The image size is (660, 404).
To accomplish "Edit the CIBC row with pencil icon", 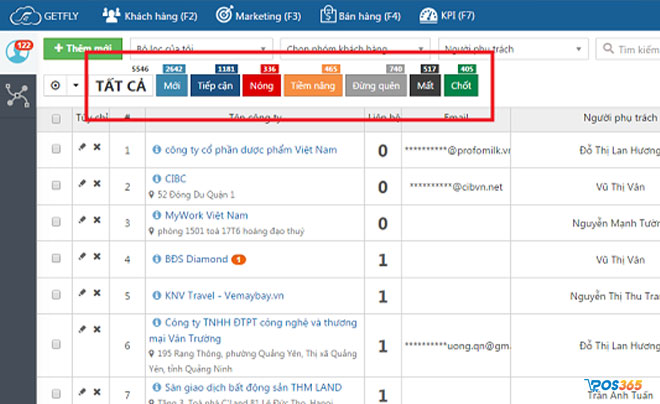I will coord(82,183).
